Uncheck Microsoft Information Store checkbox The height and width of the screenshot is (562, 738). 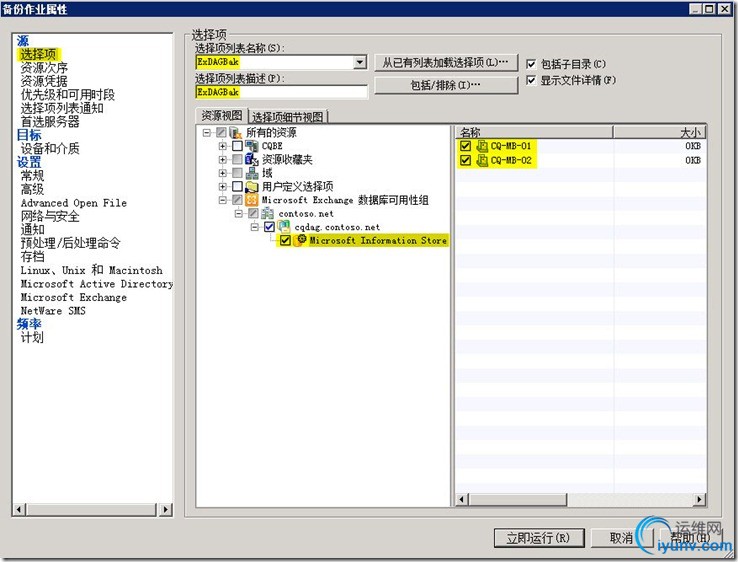285,241
